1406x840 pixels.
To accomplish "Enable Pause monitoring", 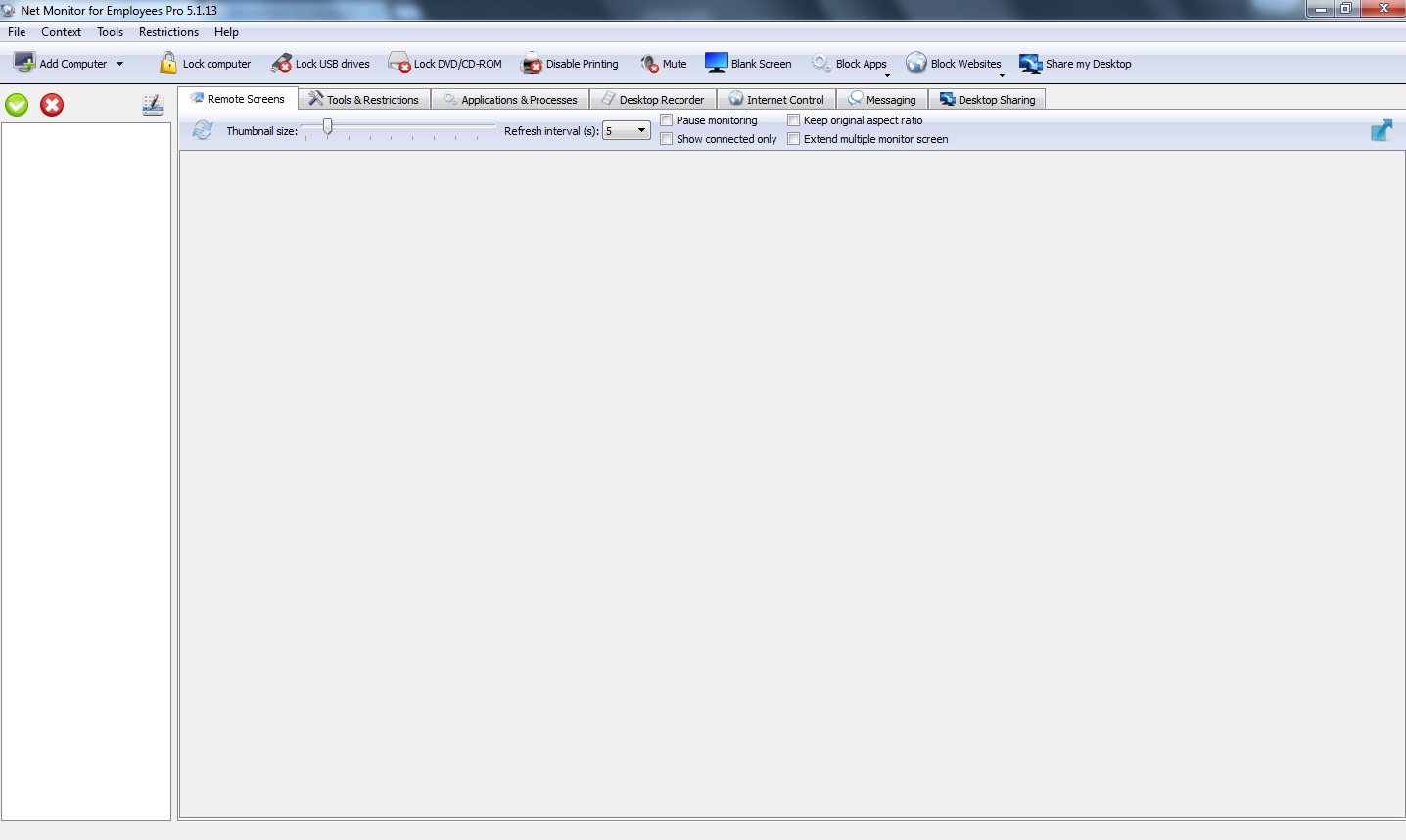I will 666,119.
